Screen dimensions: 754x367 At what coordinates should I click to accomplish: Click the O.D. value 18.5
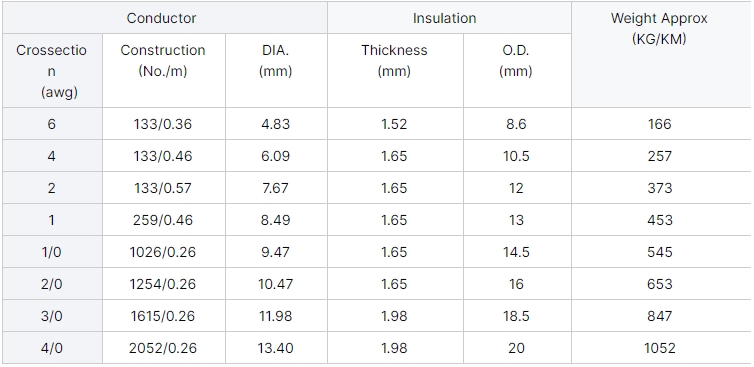click(x=516, y=316)
